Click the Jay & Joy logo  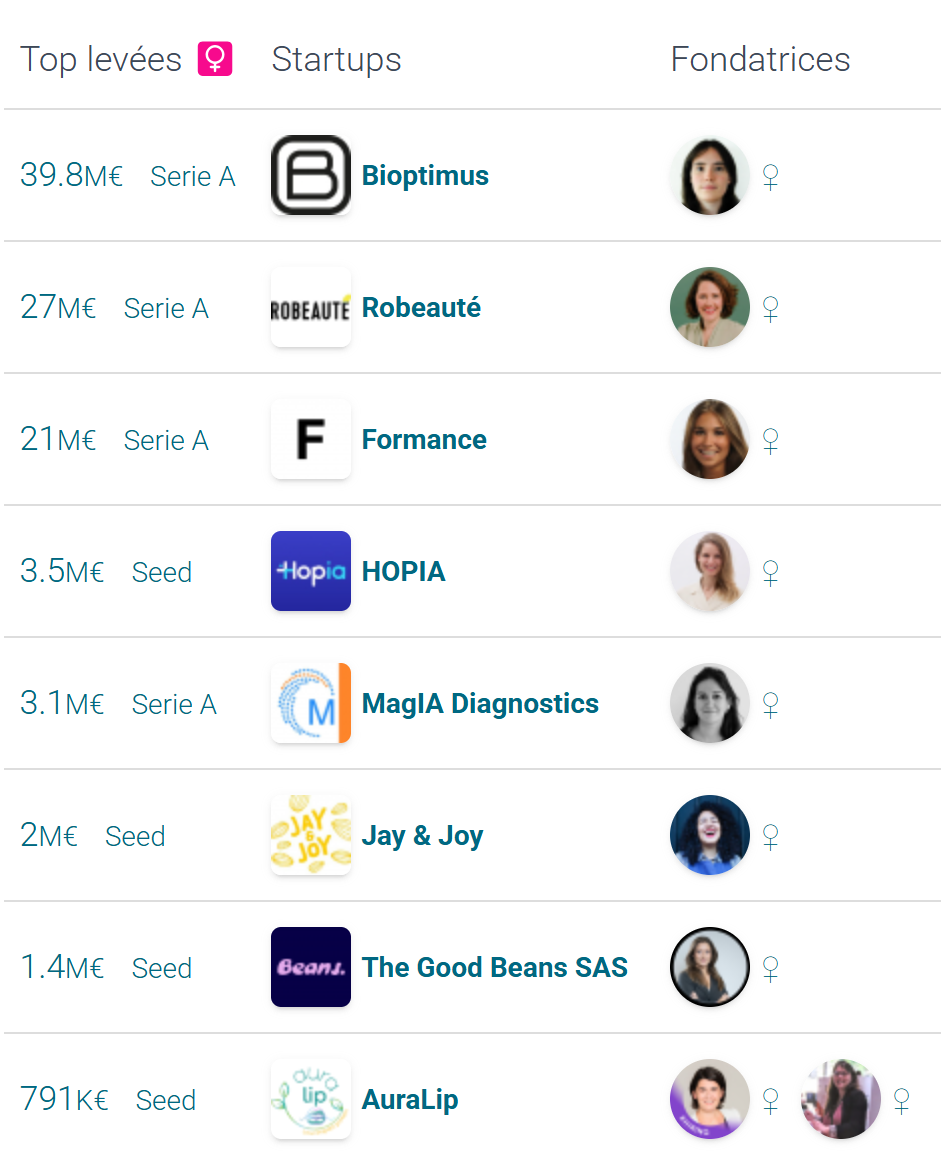311,836
